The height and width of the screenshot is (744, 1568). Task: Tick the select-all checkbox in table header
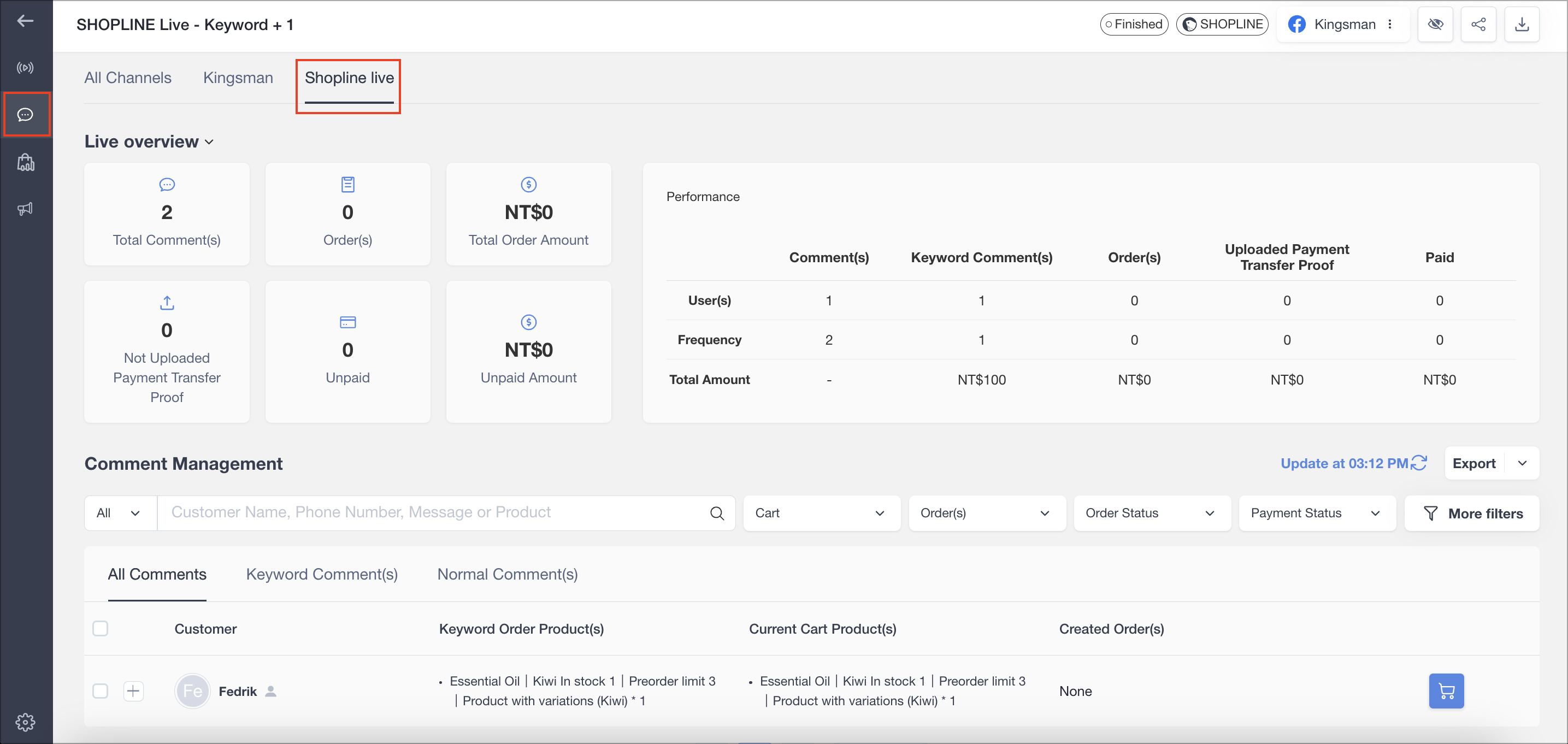click(x=101, y=628)
